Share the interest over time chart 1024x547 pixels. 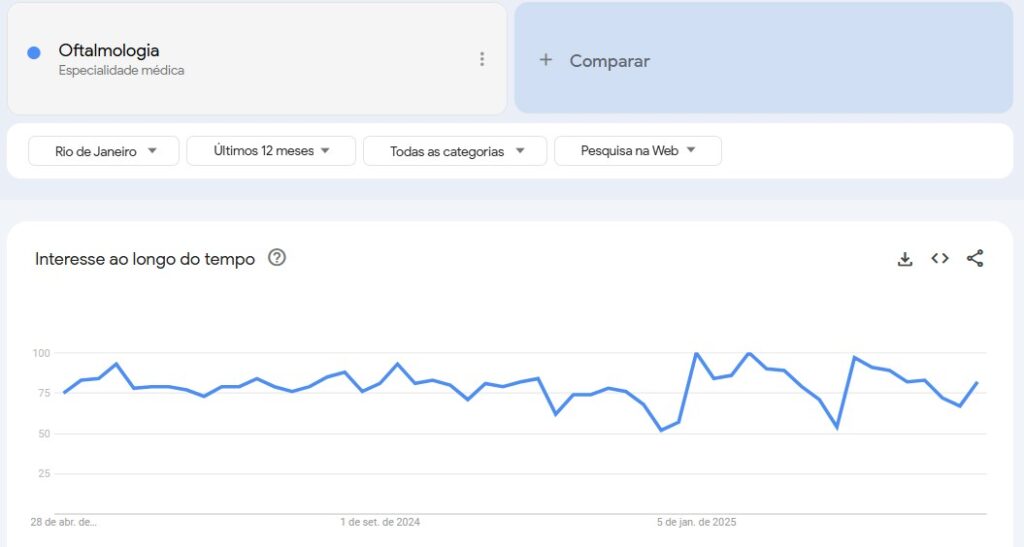(x=975, y=258)
